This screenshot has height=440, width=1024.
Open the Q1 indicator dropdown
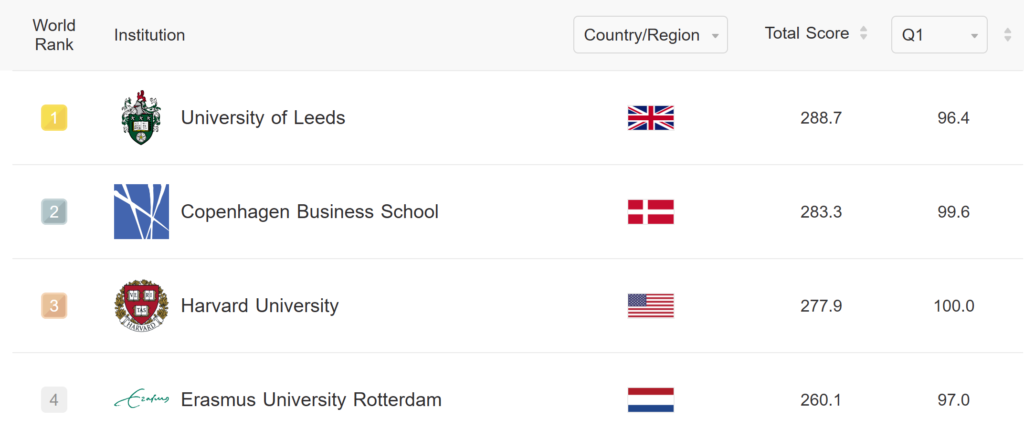(939, 35)
